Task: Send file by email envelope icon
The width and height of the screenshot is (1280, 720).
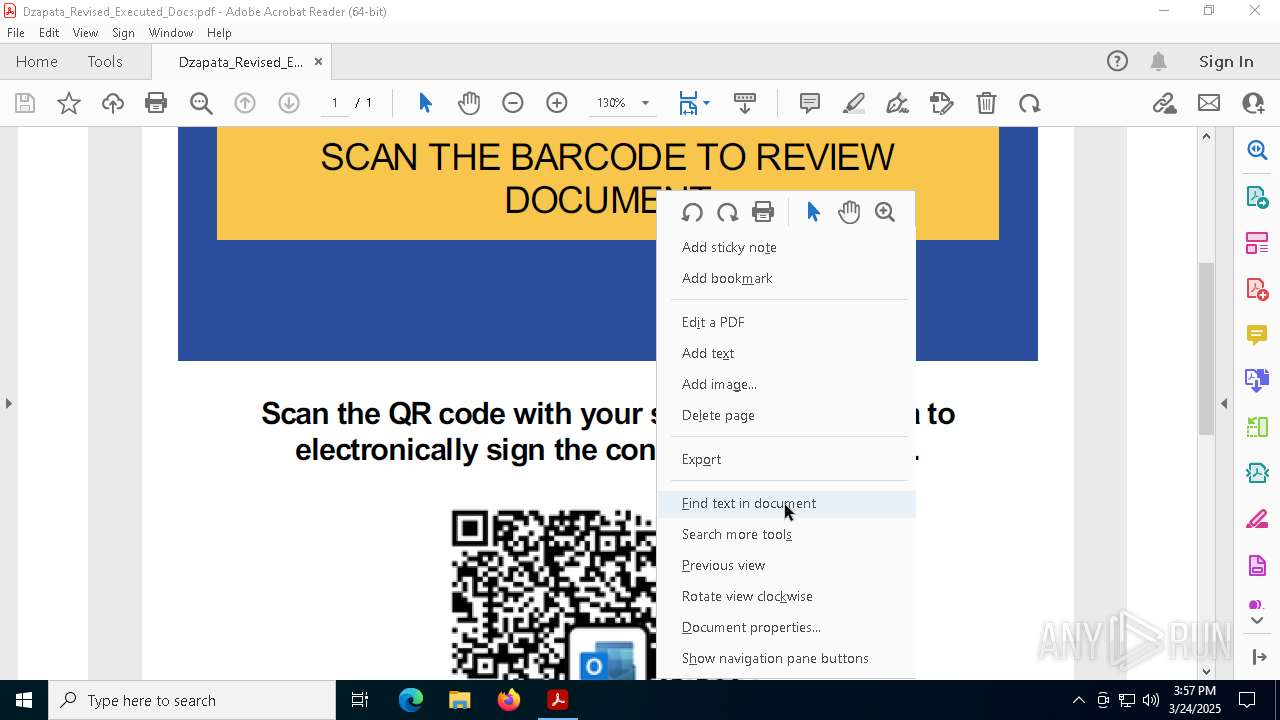Action: tap(1209, 103)
